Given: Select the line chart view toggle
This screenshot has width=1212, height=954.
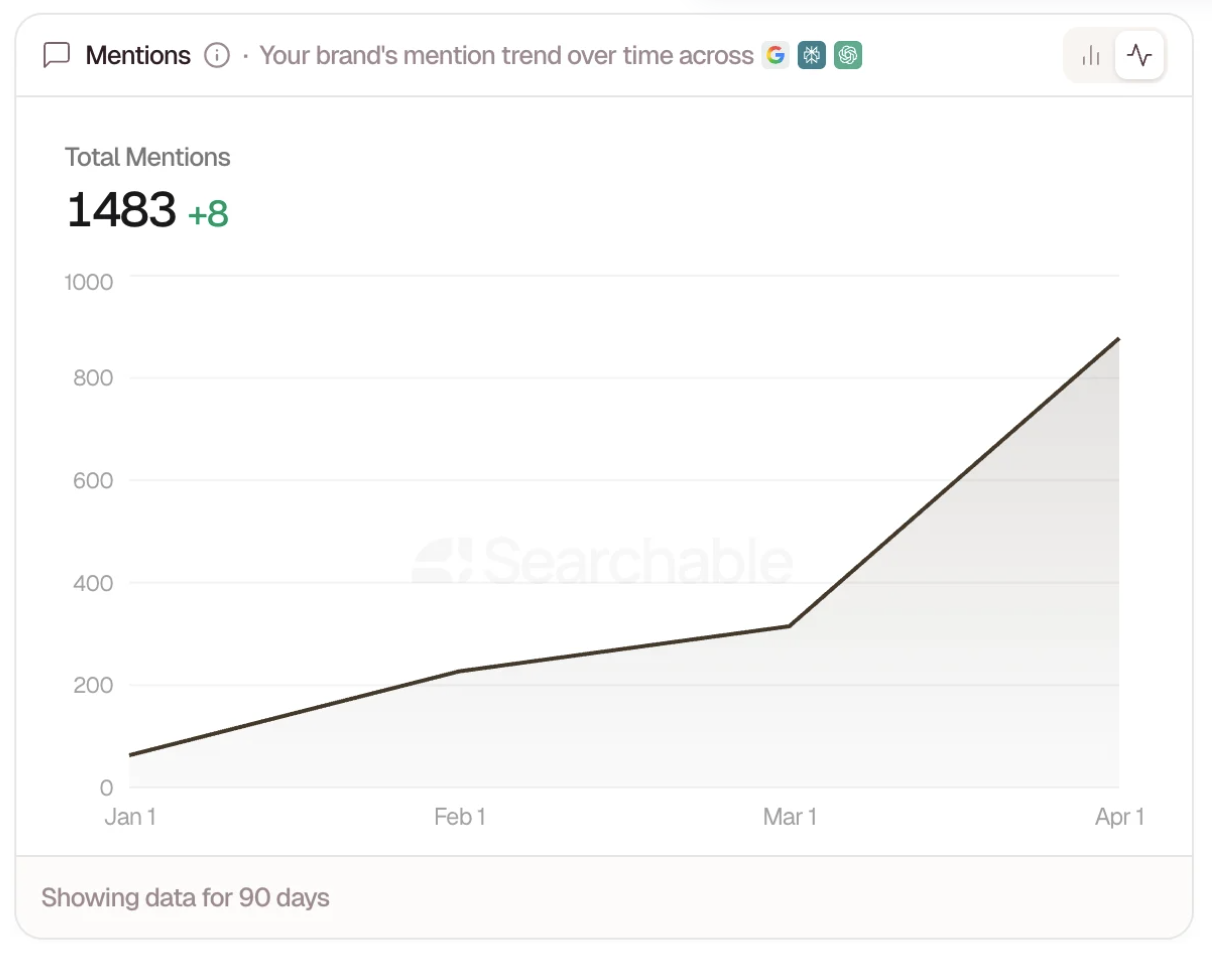Looking at the screenshot, I should coord(1139,55).
